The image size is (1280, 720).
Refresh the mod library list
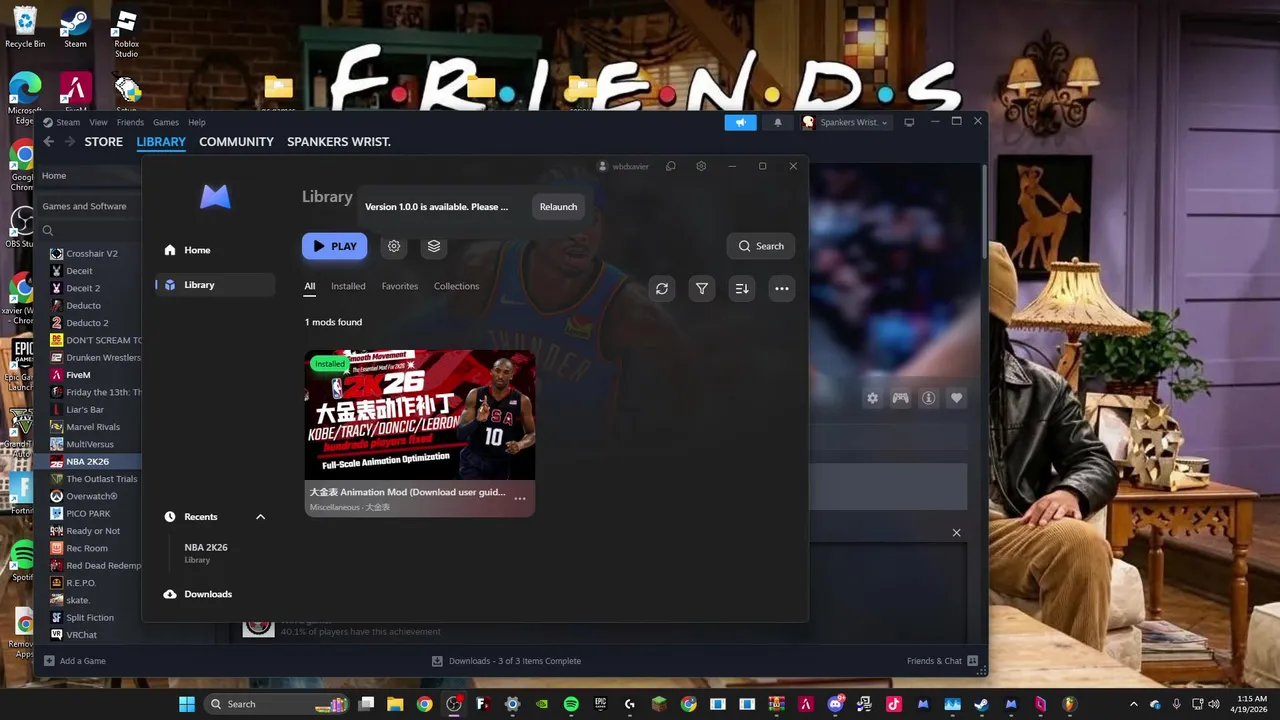click(662, 289)
